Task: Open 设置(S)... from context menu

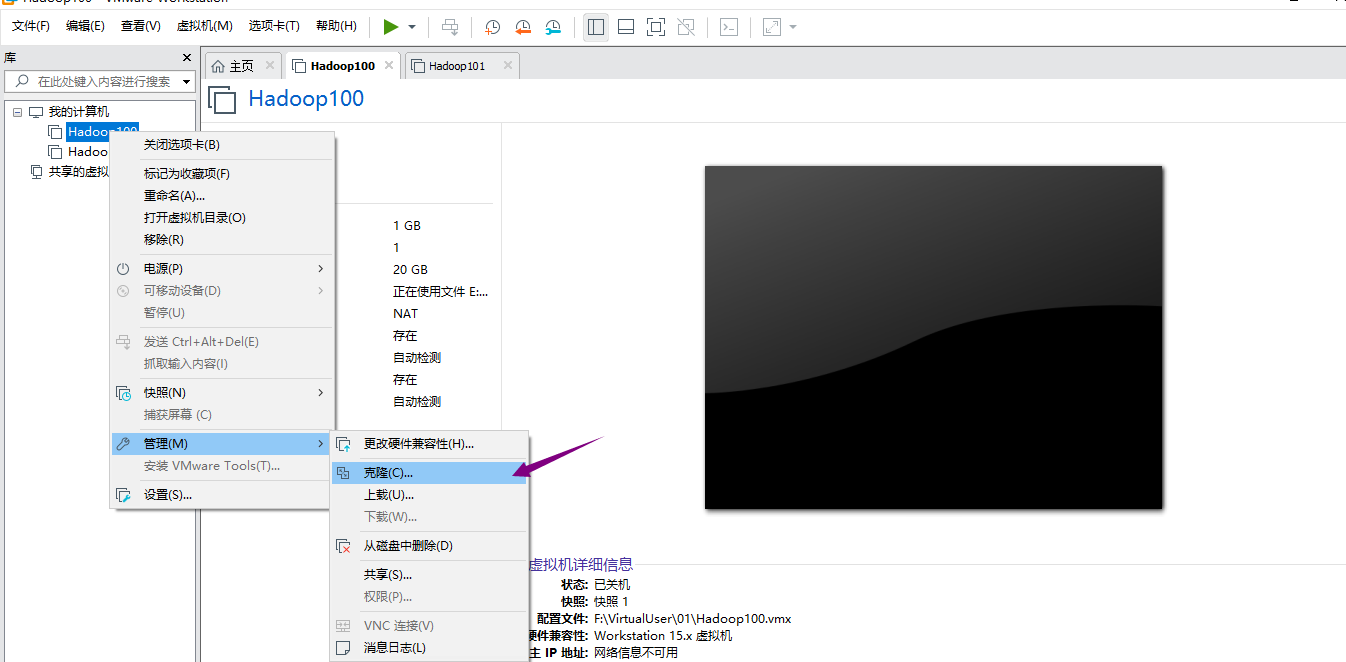Action: pyautogui.click(x=222, y=495)
